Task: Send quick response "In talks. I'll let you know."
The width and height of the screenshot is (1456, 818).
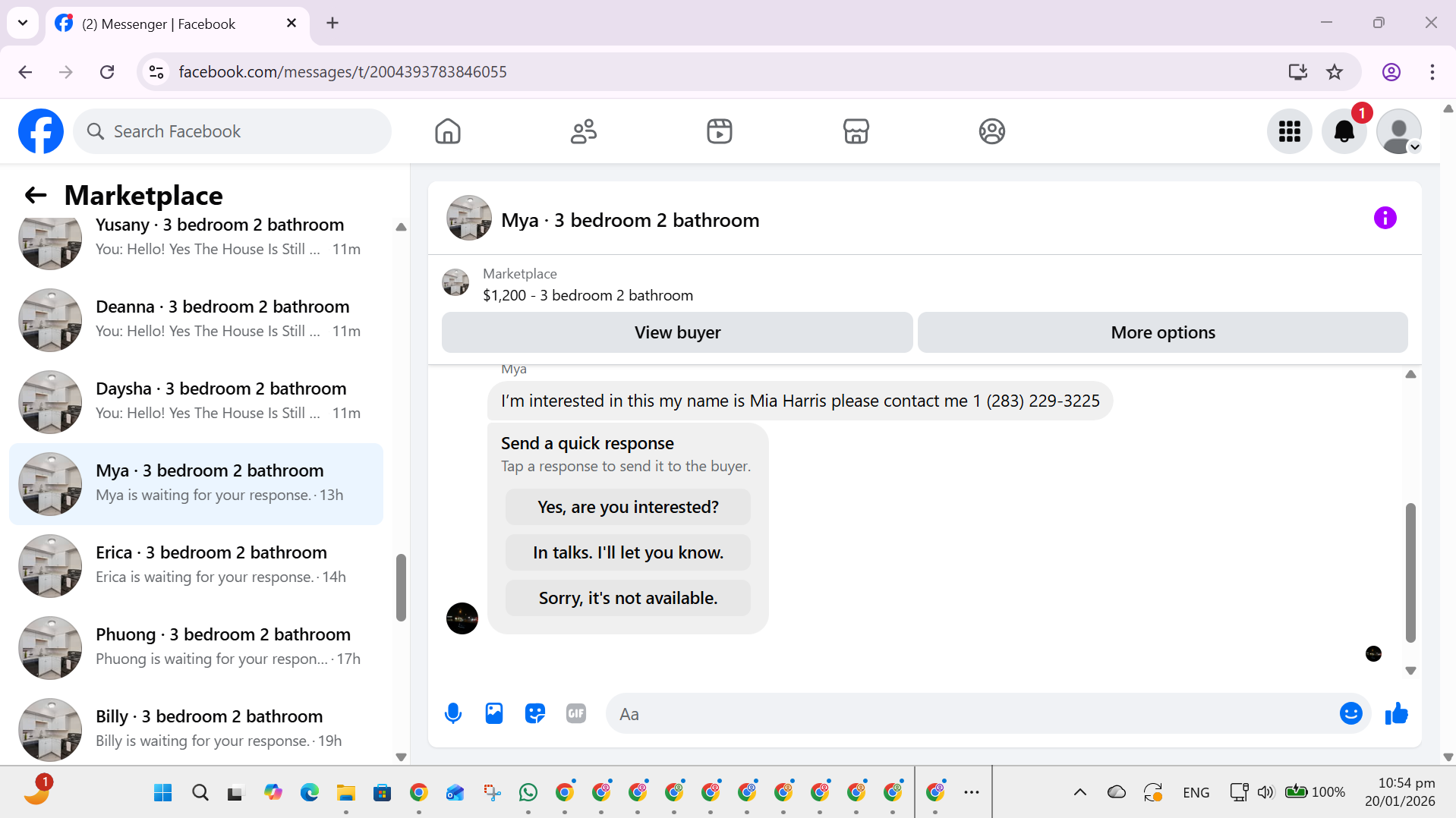Action: [x=628, y=552]
